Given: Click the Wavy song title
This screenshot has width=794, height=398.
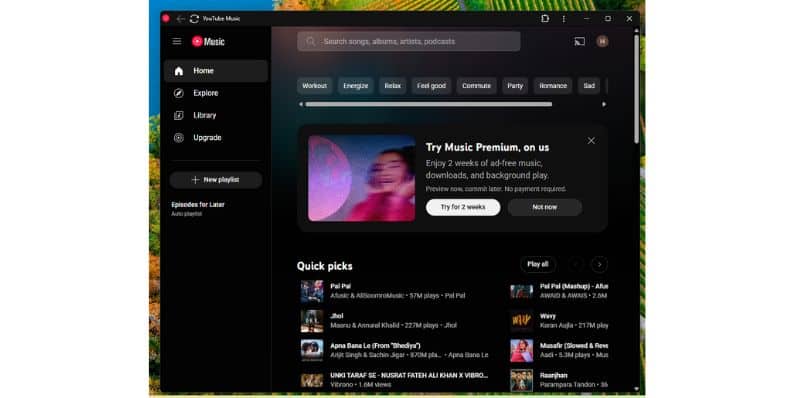Looking at the screenshot, I should tap(548, 316).
